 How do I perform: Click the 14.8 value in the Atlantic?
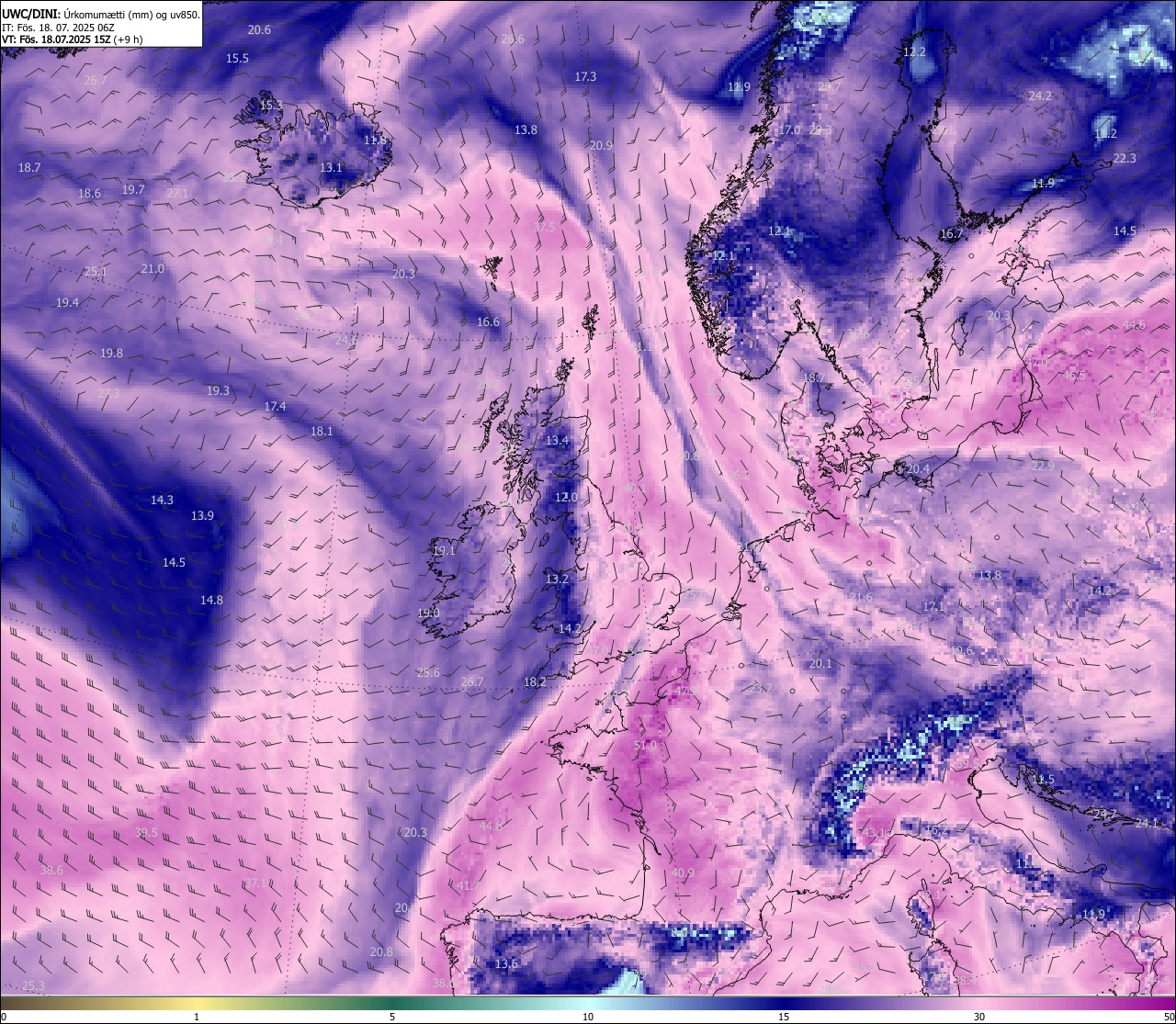pyautogui.click(x=211, y=600)
